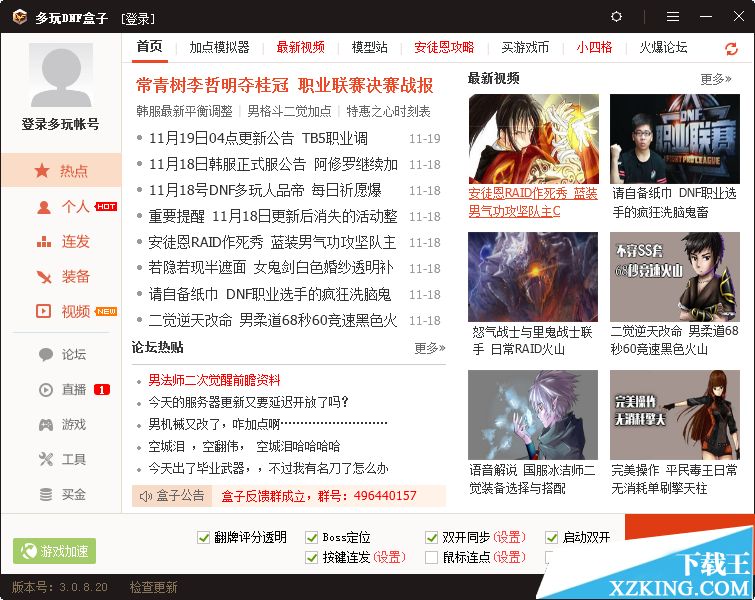Toggle 翻牌评分透明 checkbox

[204, 537]
